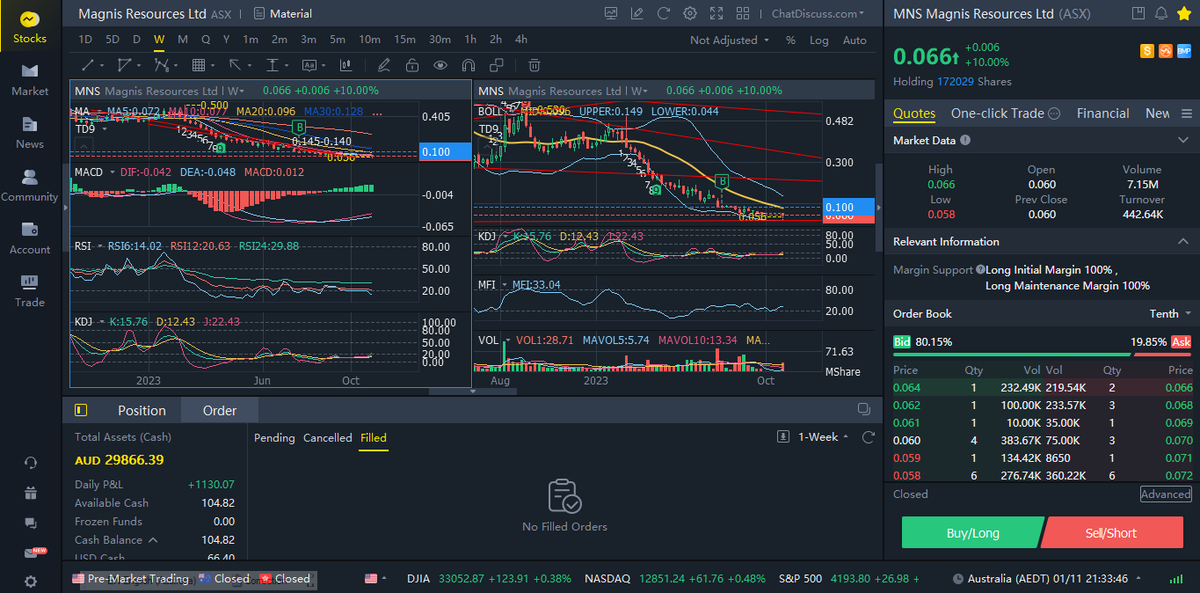Open the 1-Week period dropdown
Image resolution: width=1200 pixels, height=593 pixels.
[824, 437]
